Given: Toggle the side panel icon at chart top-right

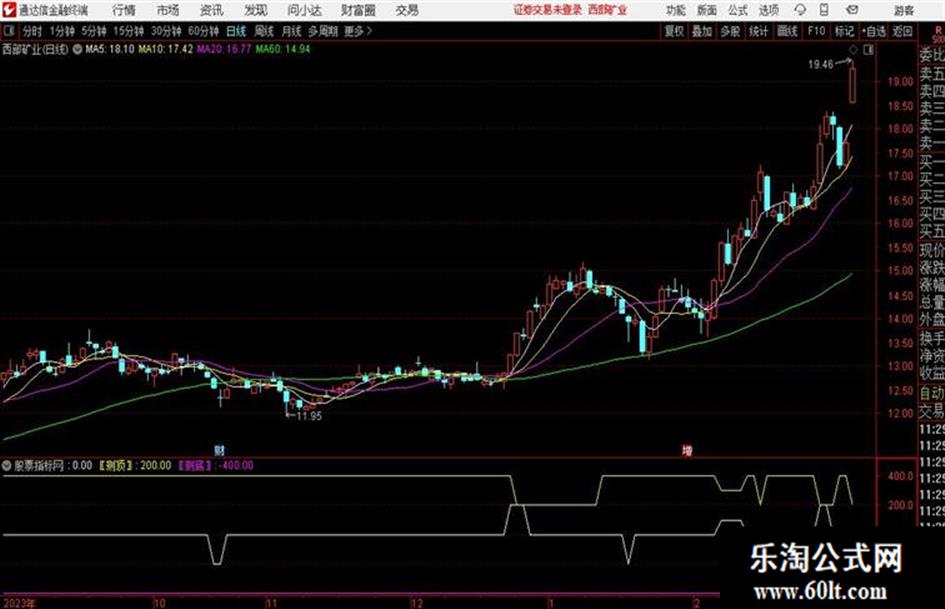Looking at the screenshot, I should [x=868, y=50].
